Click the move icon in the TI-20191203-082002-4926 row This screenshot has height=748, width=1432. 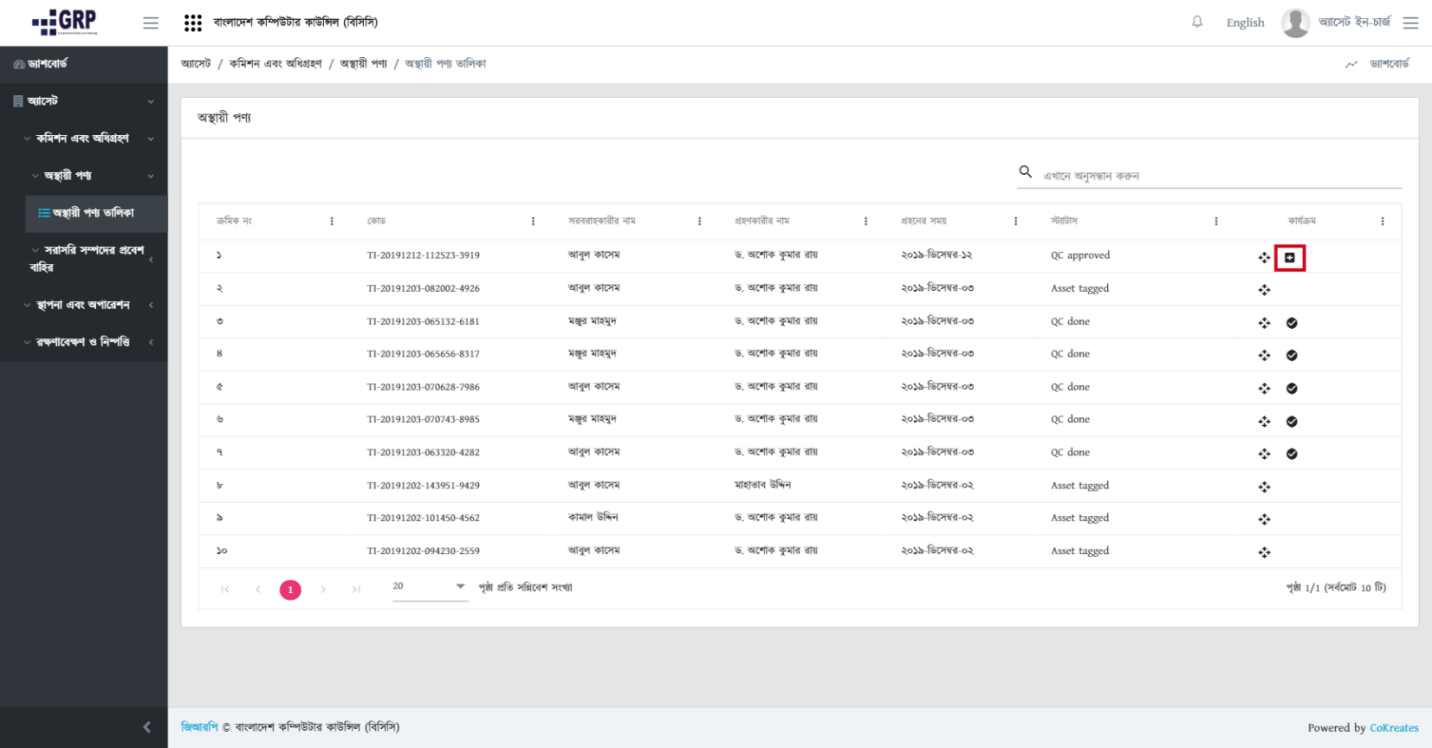[x=1264, y=290]
